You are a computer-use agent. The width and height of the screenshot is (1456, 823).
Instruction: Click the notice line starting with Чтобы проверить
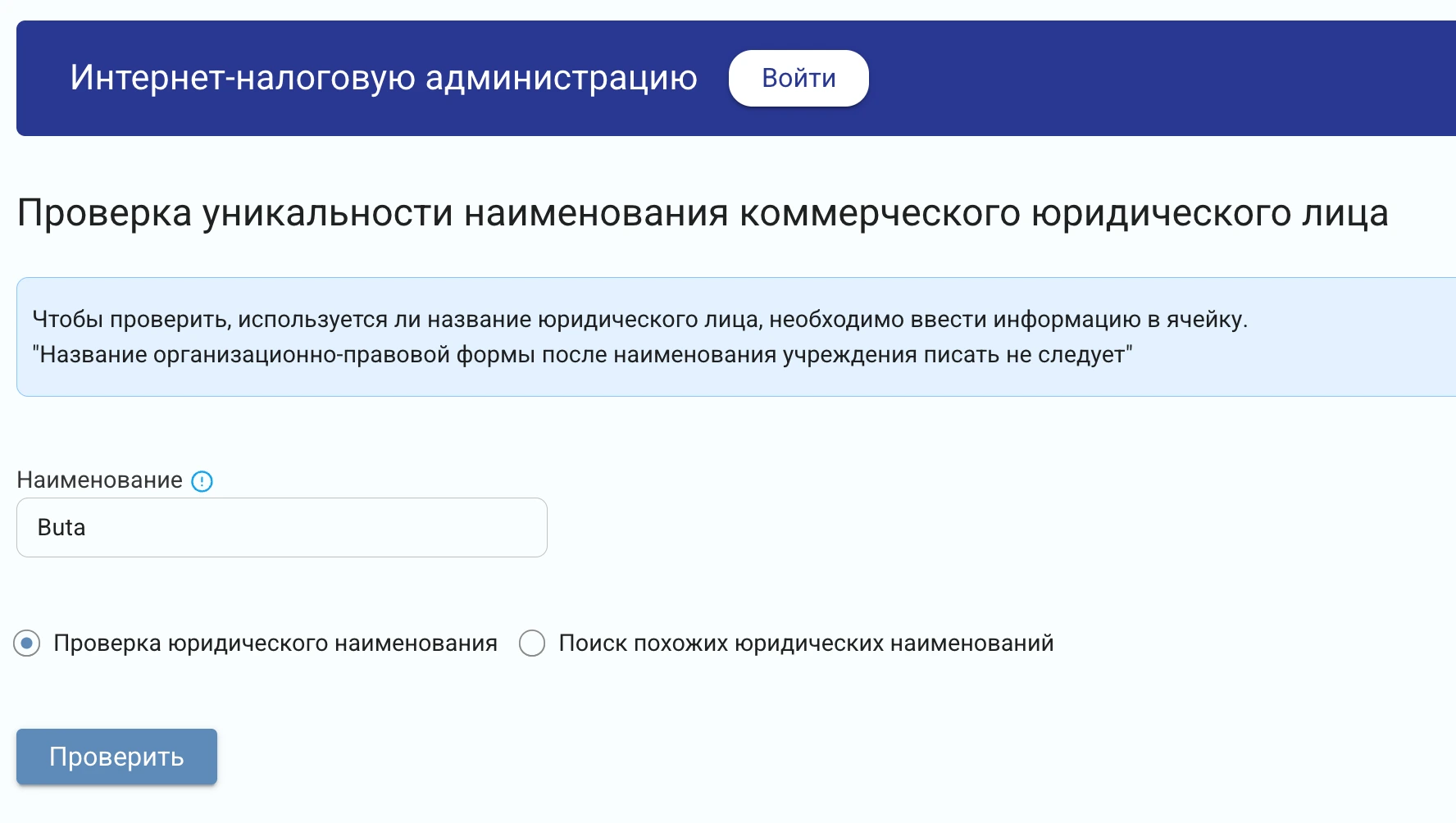(x=639, y=319)
